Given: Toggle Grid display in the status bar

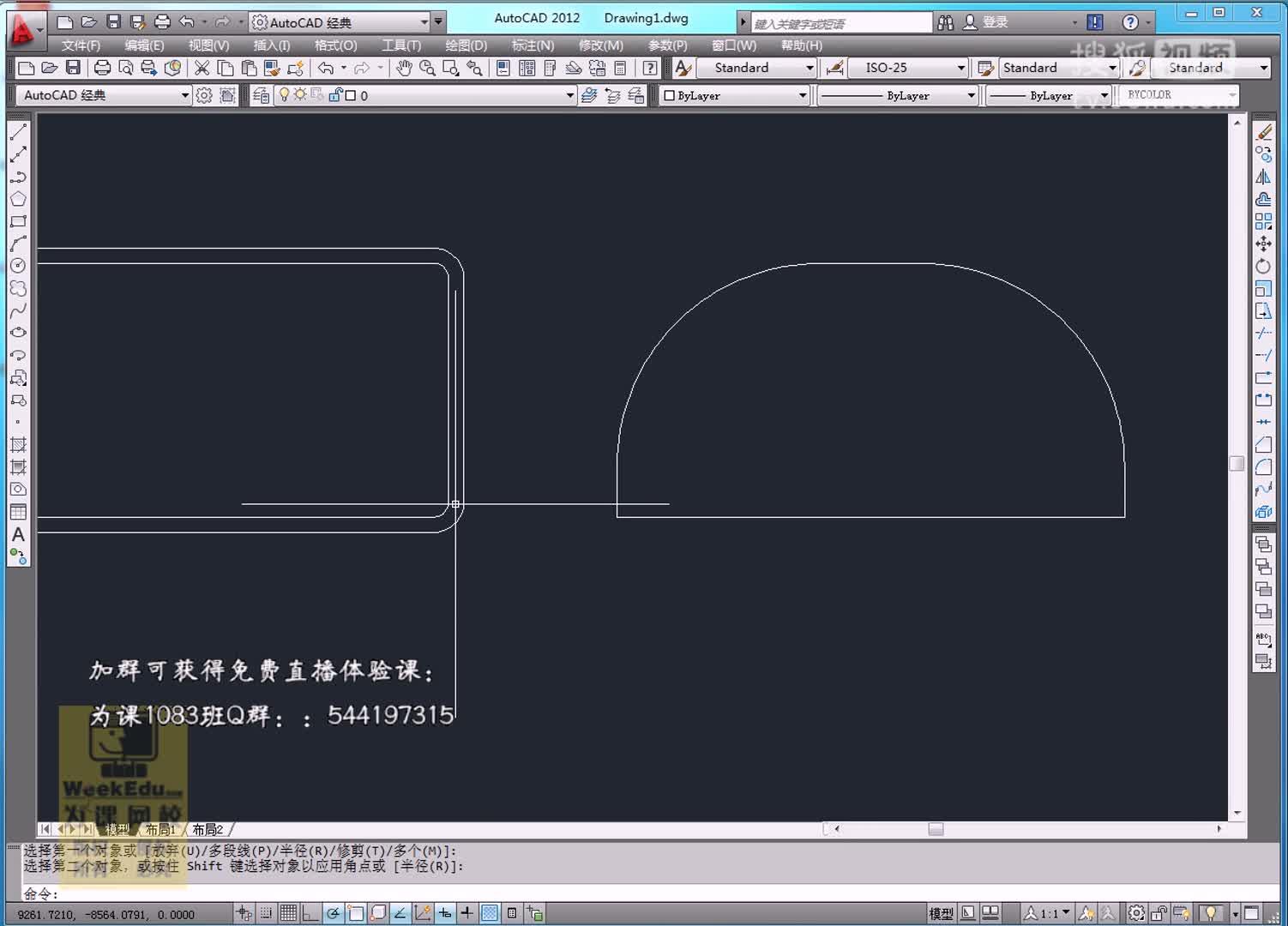Looking at the screenshot, I should pos(289,912).
